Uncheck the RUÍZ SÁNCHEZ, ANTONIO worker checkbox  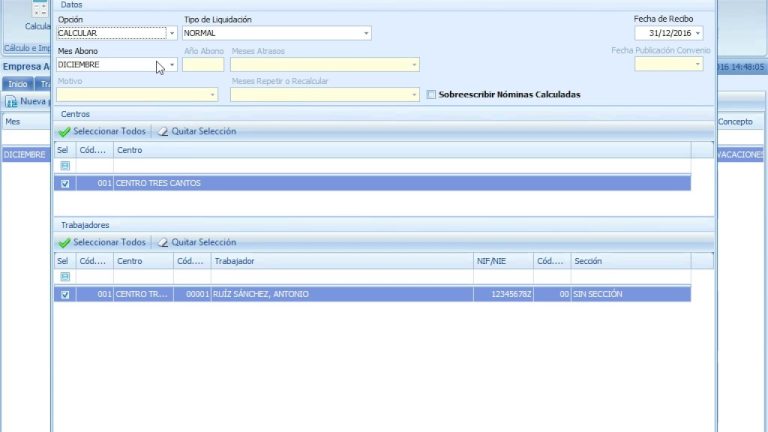click(65, 295)
